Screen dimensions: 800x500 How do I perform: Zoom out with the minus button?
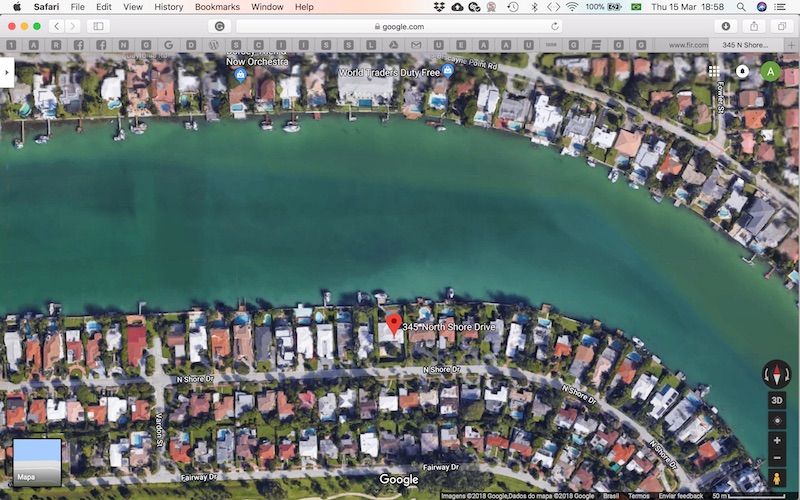[x=777, y=457]
